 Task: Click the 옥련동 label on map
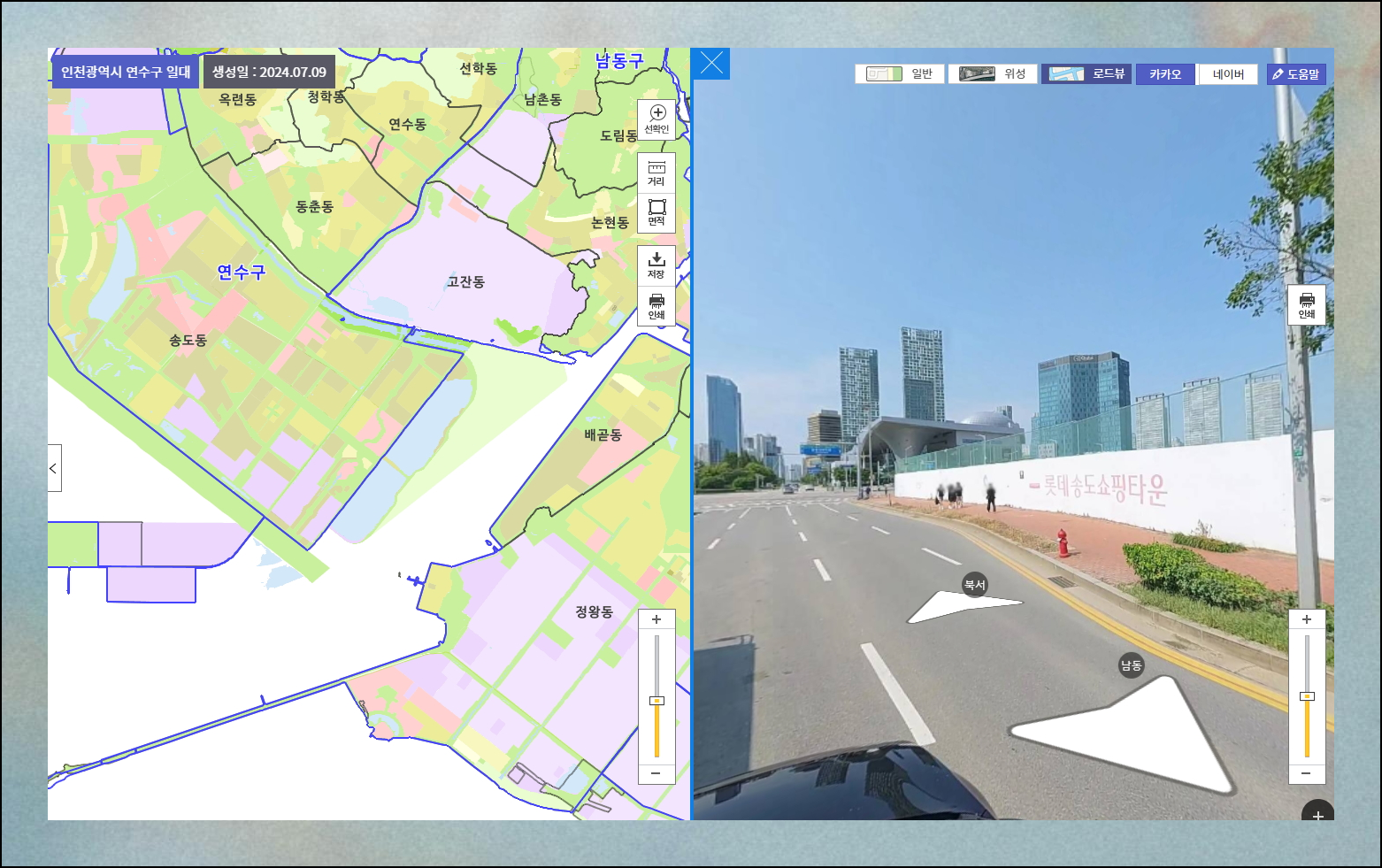click(237, 99)
